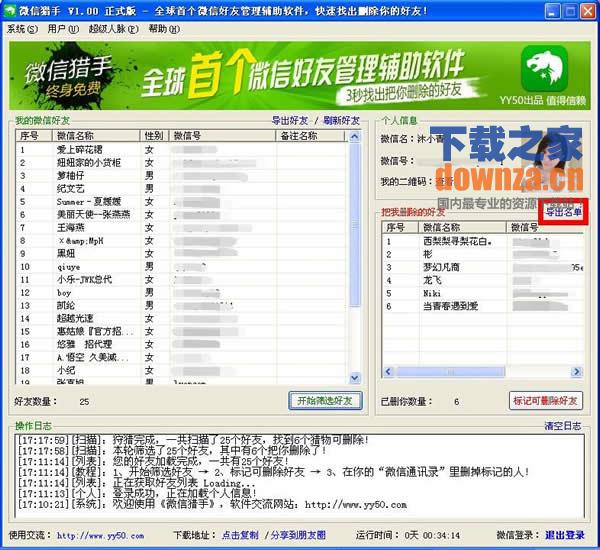The height and width of the screenshot is (550, 600).
Task: Click the 清空日志 link
Action: click(x=563, y=426)
